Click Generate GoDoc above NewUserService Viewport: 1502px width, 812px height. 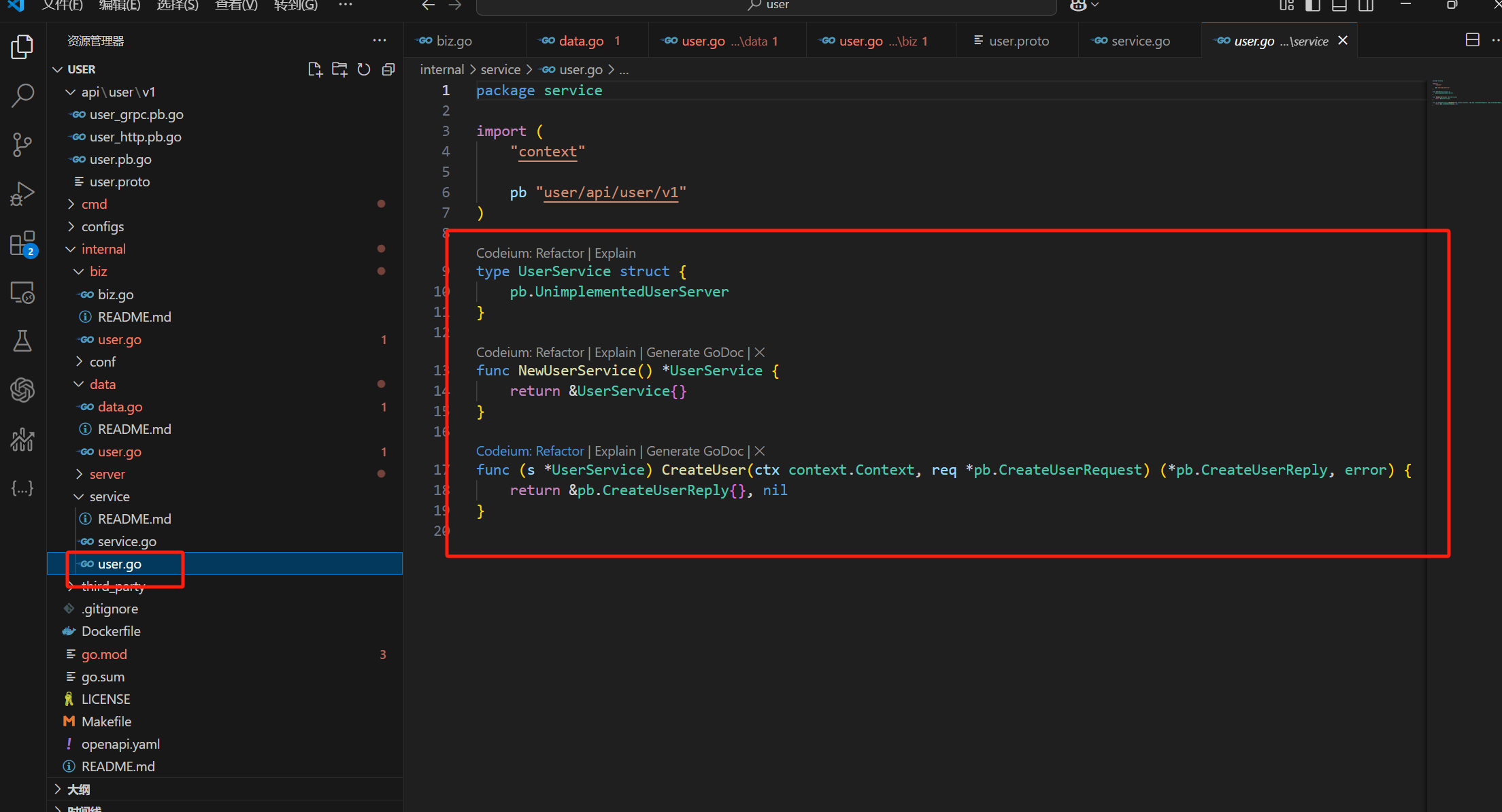tap(695, 352)
